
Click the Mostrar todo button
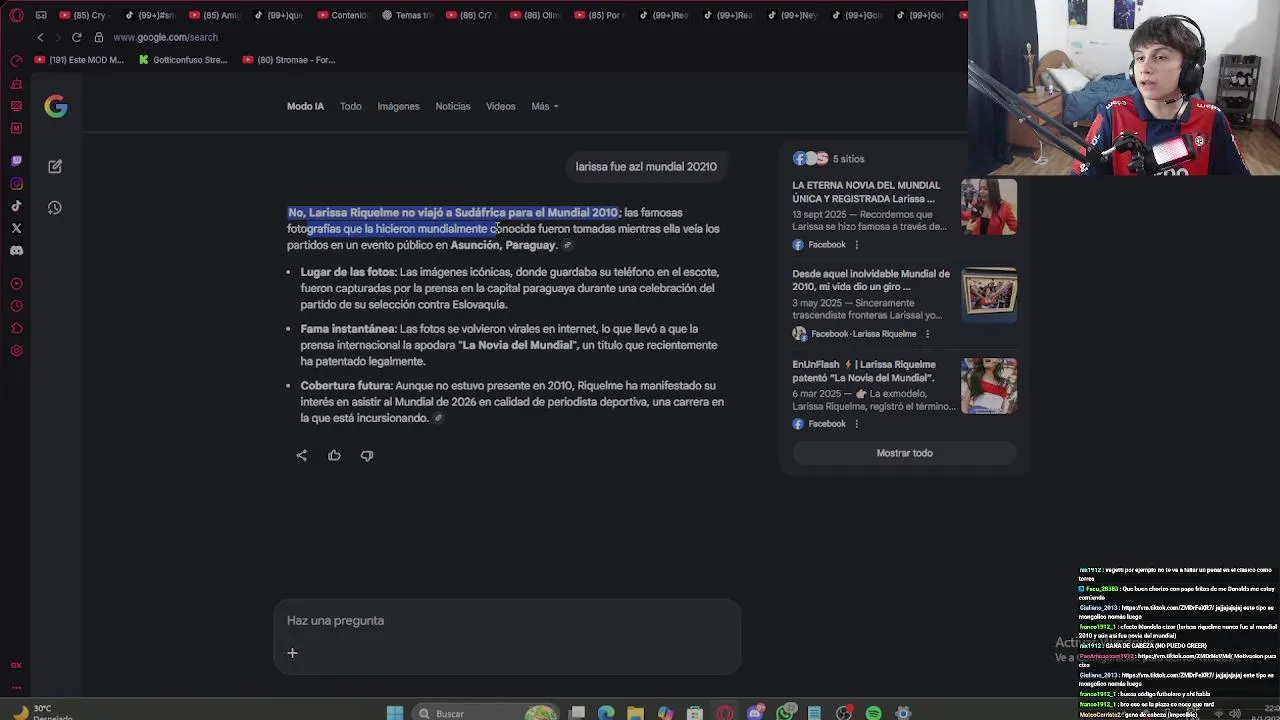pos(904,453)
